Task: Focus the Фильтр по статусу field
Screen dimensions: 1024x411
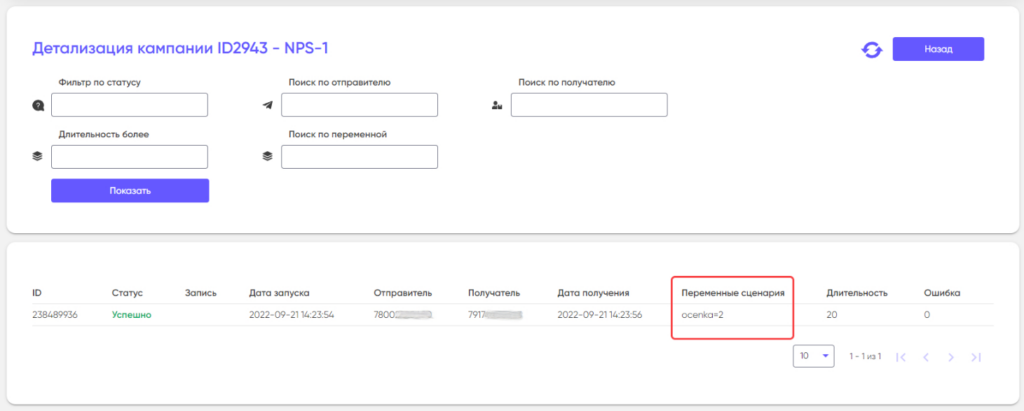Action: tap(129, 105)
